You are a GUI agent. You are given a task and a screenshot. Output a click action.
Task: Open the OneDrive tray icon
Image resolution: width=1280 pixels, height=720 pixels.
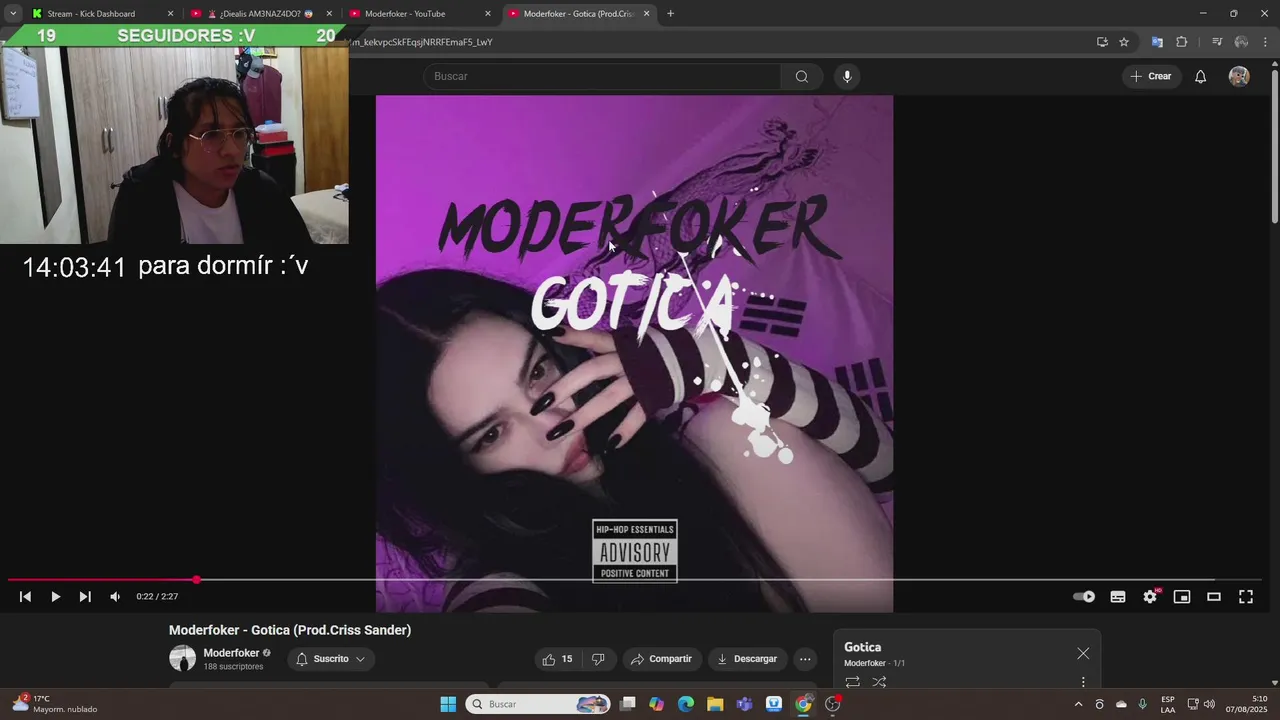coord(1121,704)
